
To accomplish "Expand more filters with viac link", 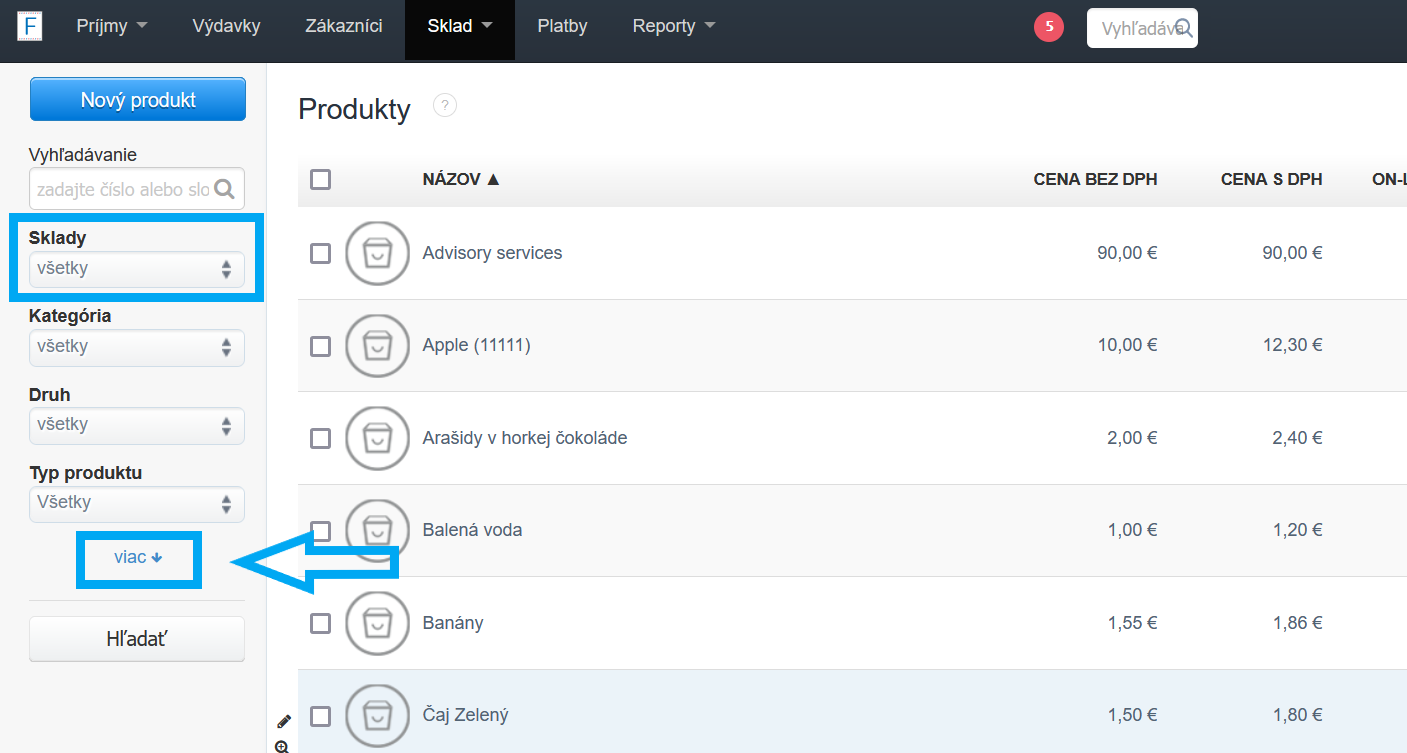I will pos(138,557).
